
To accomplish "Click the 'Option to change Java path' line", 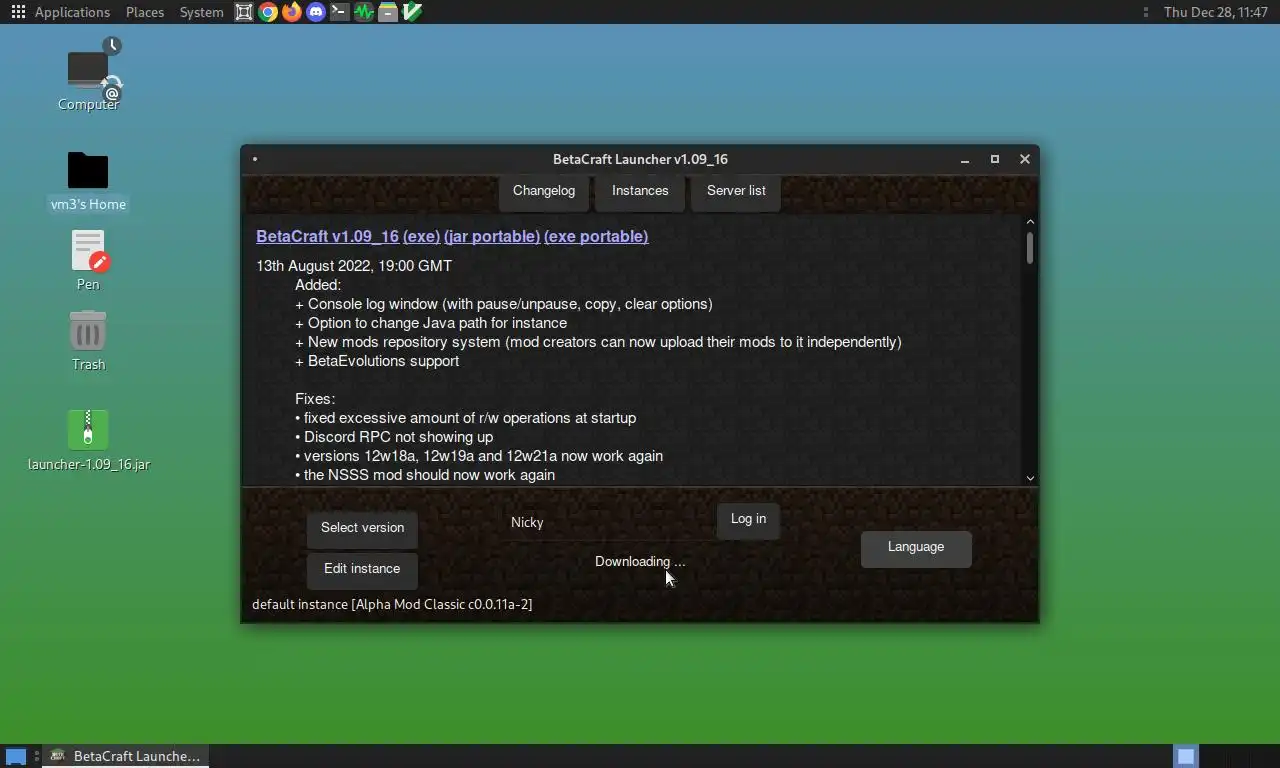I will (431, 323).
